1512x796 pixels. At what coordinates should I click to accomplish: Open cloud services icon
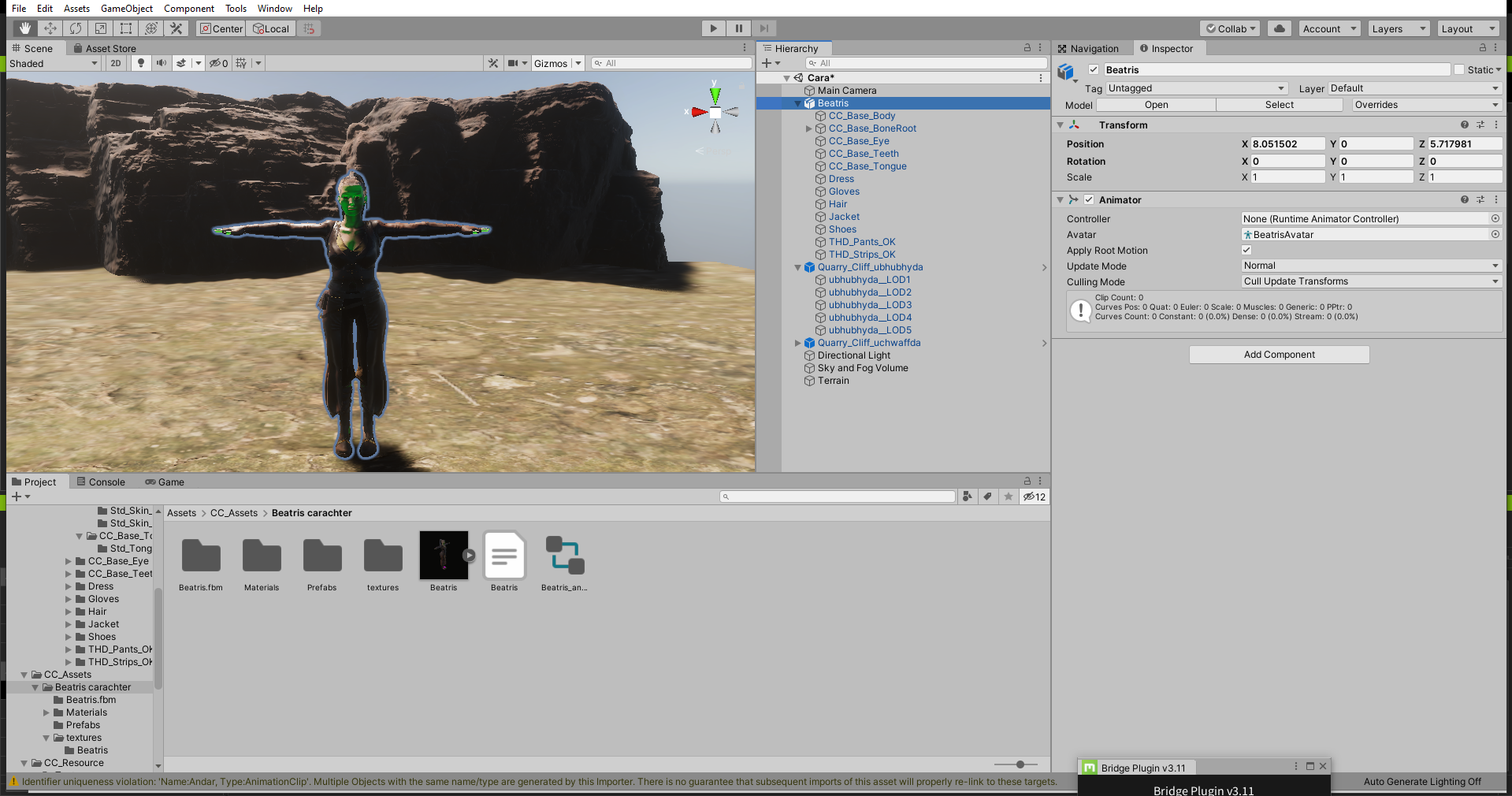(1280, 28)
